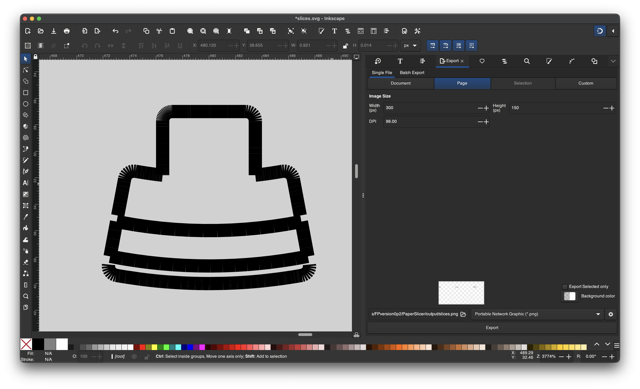Open the root layer indicator dropdown
The height and width of the screenshot is (389, 640).
(119, 357)
